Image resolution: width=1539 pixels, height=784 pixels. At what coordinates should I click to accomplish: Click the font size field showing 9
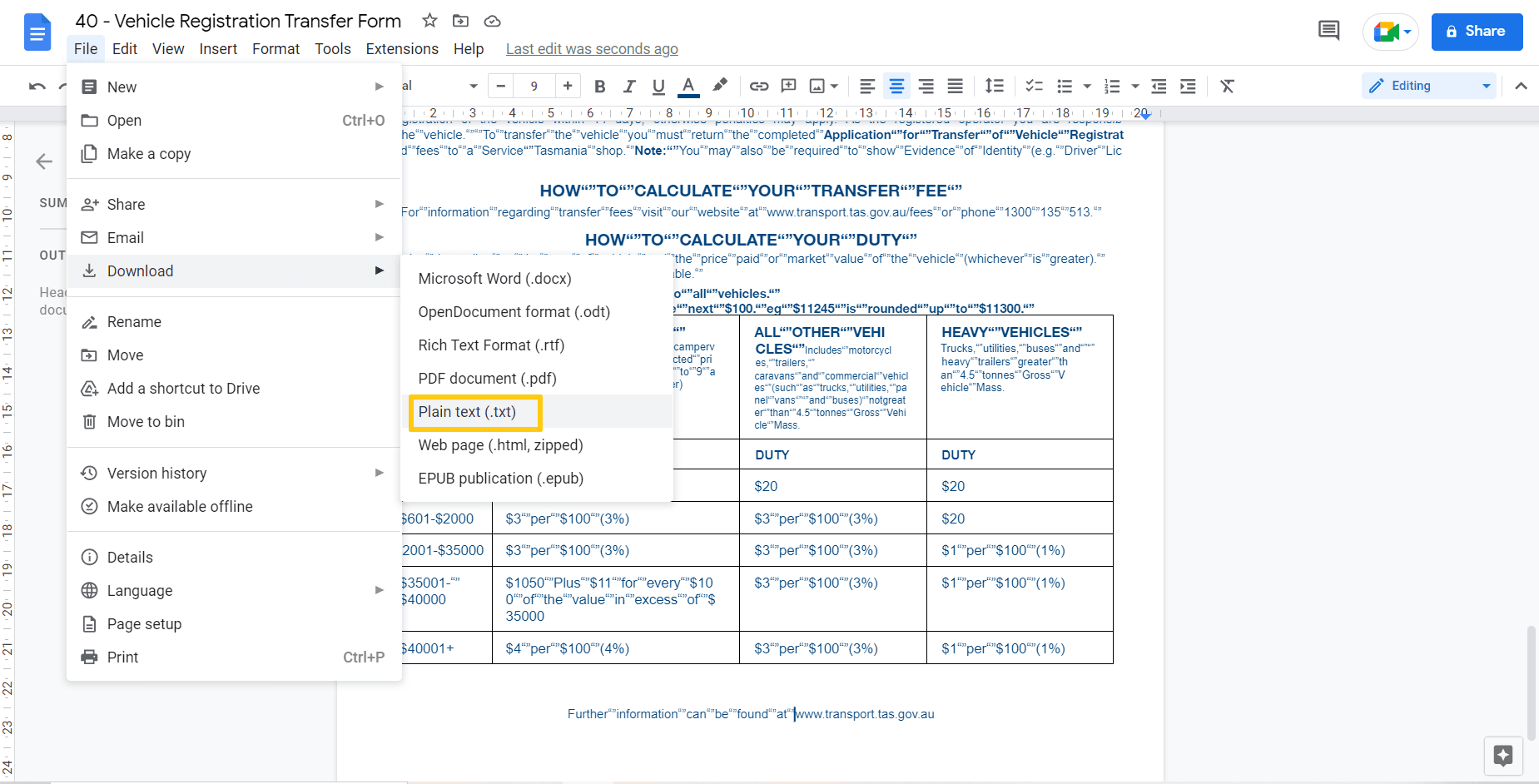[x=534, y=86]
